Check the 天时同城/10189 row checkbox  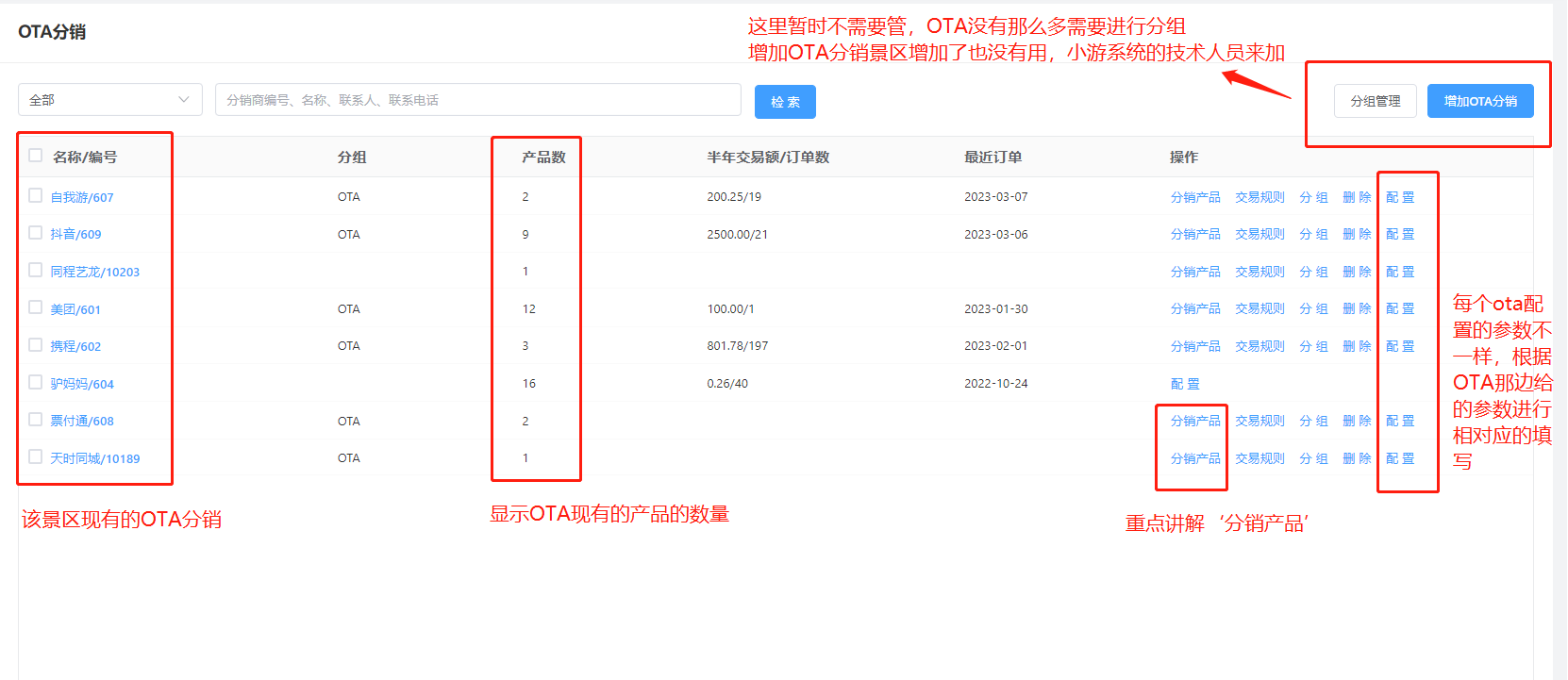coord(36,456)
